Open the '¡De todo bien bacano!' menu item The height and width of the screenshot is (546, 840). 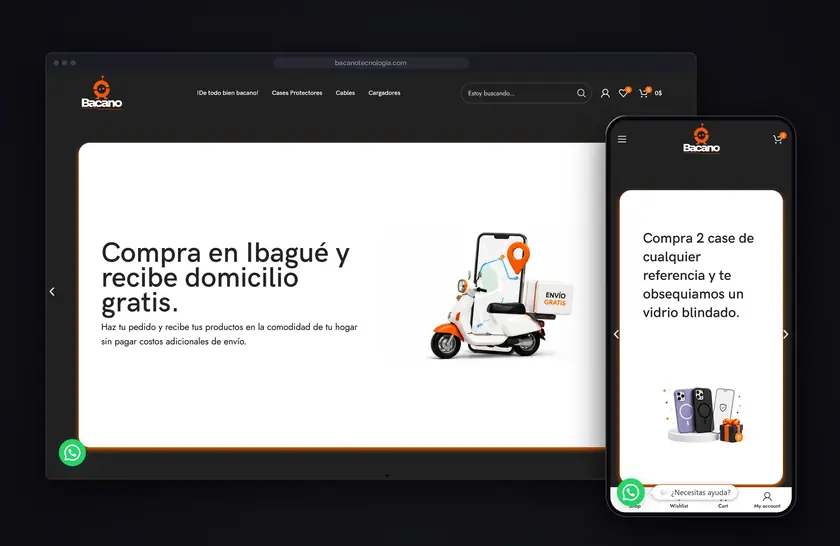[x=227, y=93]
